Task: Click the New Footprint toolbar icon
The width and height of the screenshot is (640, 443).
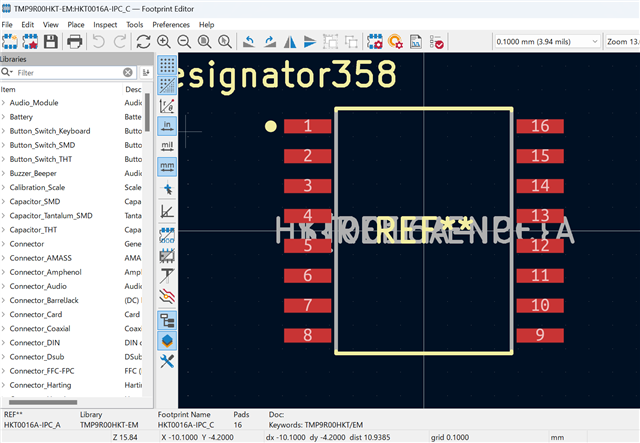Action: click(x=10, y=42)
